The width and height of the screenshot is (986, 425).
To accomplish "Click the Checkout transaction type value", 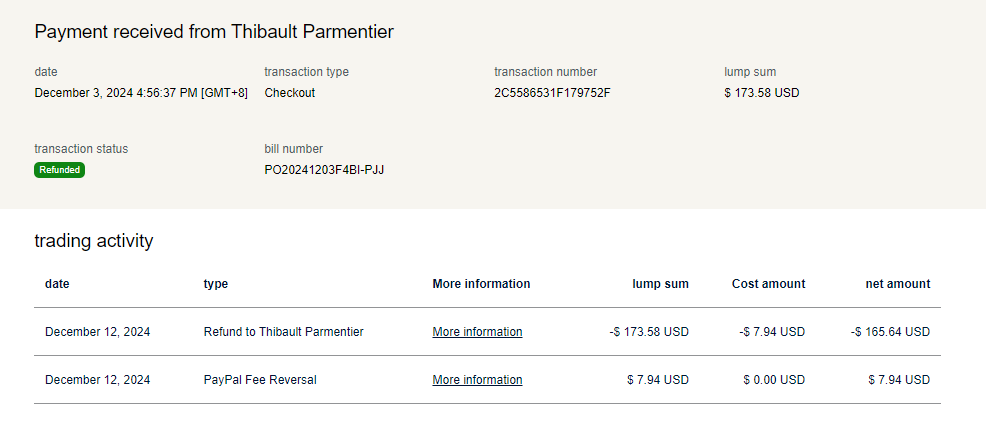I will click(289, 93).
